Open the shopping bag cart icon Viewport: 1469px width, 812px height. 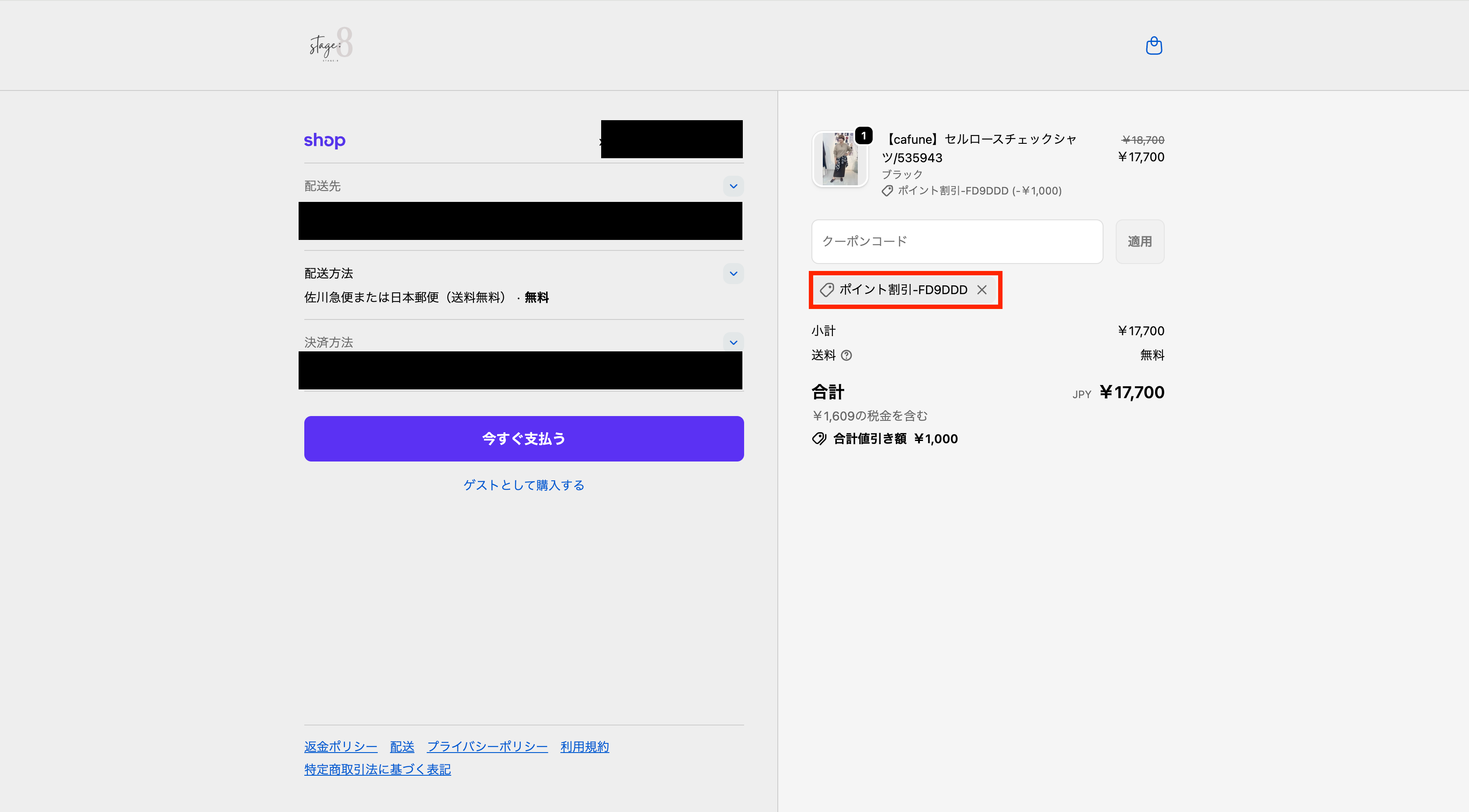tap(1154, 45)
